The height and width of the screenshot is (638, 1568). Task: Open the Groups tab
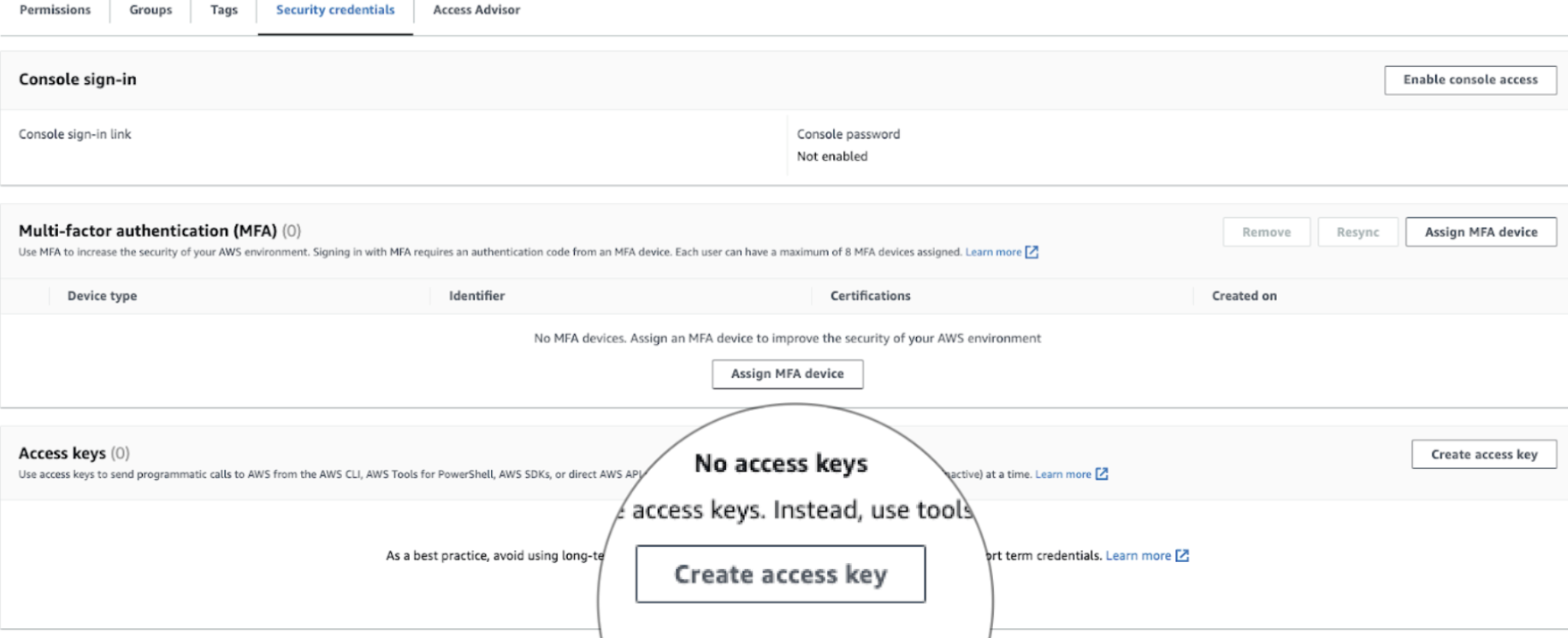[x=151, y=10]
